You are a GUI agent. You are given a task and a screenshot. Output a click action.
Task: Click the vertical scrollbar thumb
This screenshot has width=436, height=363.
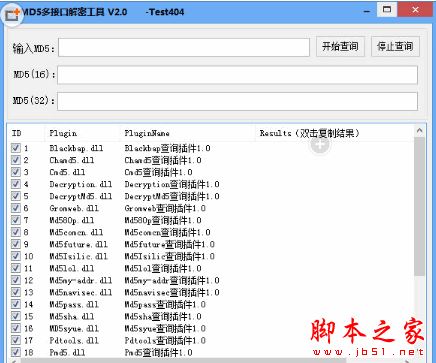click(420, 206)
